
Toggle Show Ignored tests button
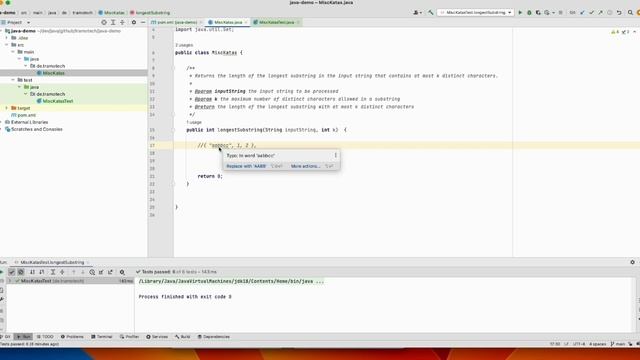click(21, 272)
